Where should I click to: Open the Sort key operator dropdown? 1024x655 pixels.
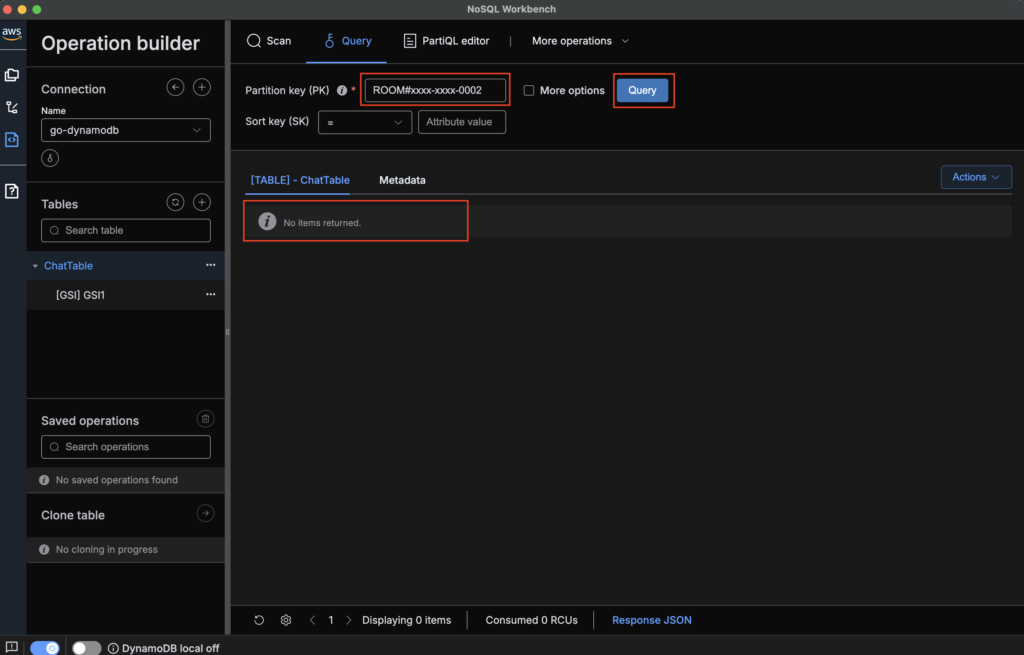pyautogui.click(x=365, y=122)
